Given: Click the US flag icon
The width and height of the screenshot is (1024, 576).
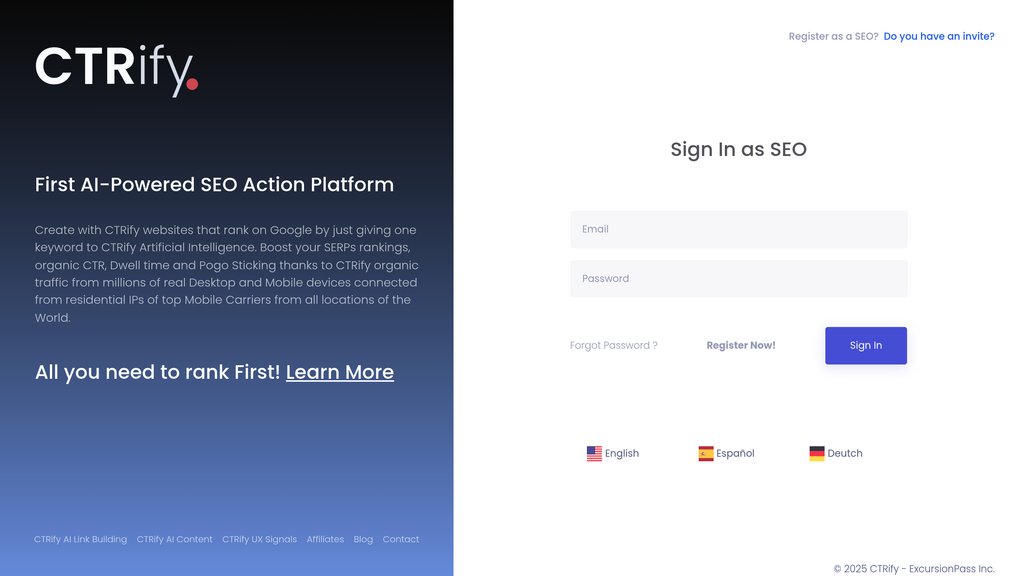Looking at the screenshot, I should click(x=594, y=453).
